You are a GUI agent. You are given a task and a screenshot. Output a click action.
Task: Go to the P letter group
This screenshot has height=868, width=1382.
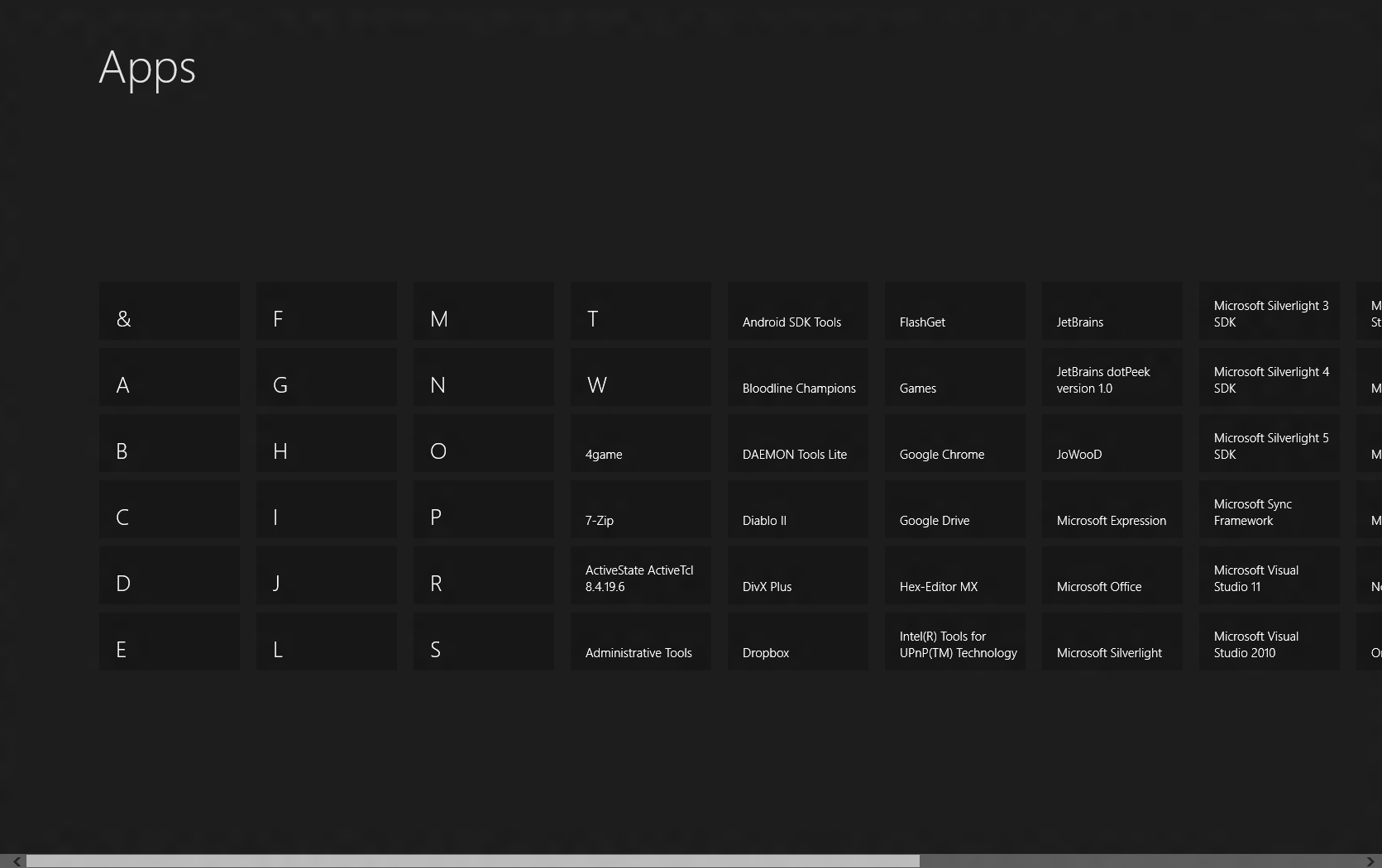pos(484,509)
